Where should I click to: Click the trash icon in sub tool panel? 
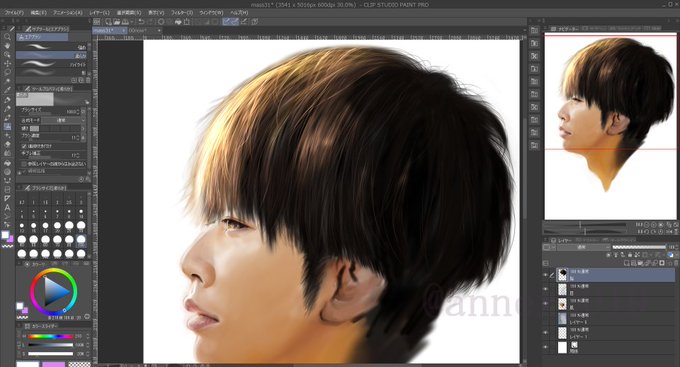88,80
